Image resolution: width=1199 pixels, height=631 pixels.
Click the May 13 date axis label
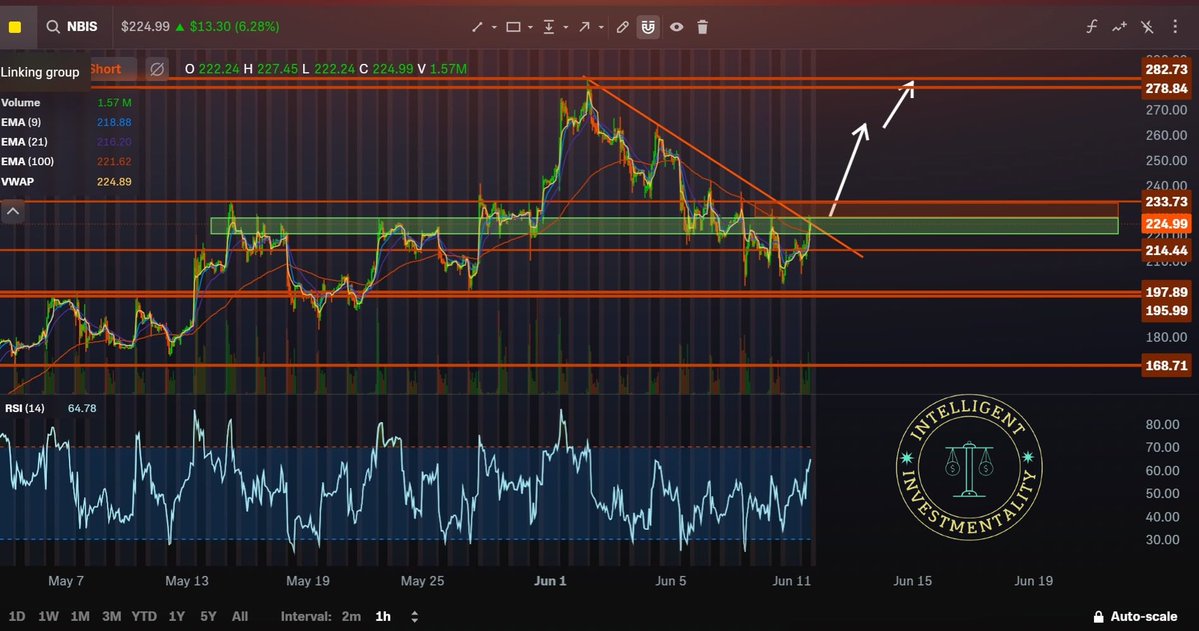pyautogui.click(x=187, y=581)
